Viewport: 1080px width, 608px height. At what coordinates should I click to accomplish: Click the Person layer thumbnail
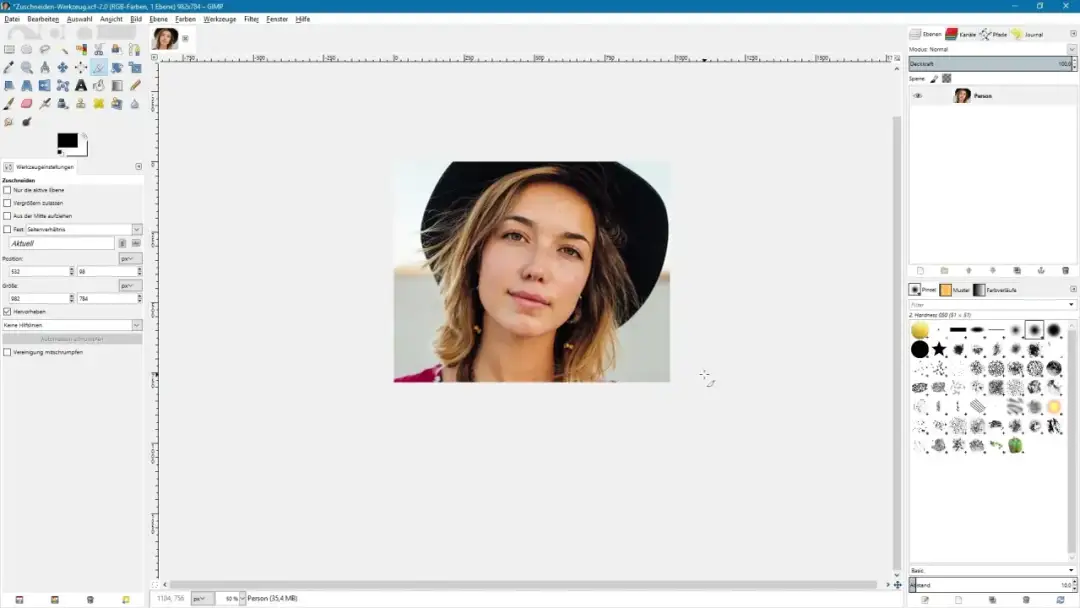962,96
